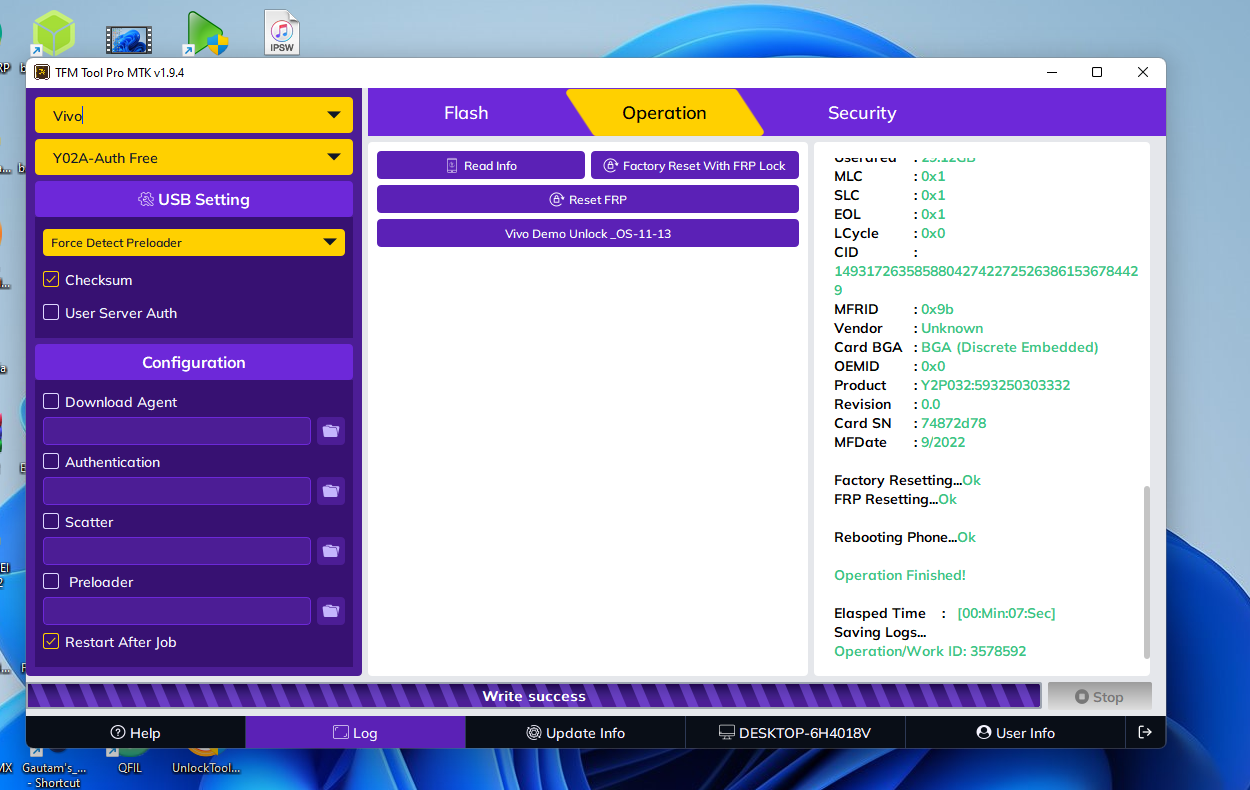This screenshot has width=1250, height=790.
Task: Click the Operation/Work ID: 3578592 text
Action: tap(930, 651)
